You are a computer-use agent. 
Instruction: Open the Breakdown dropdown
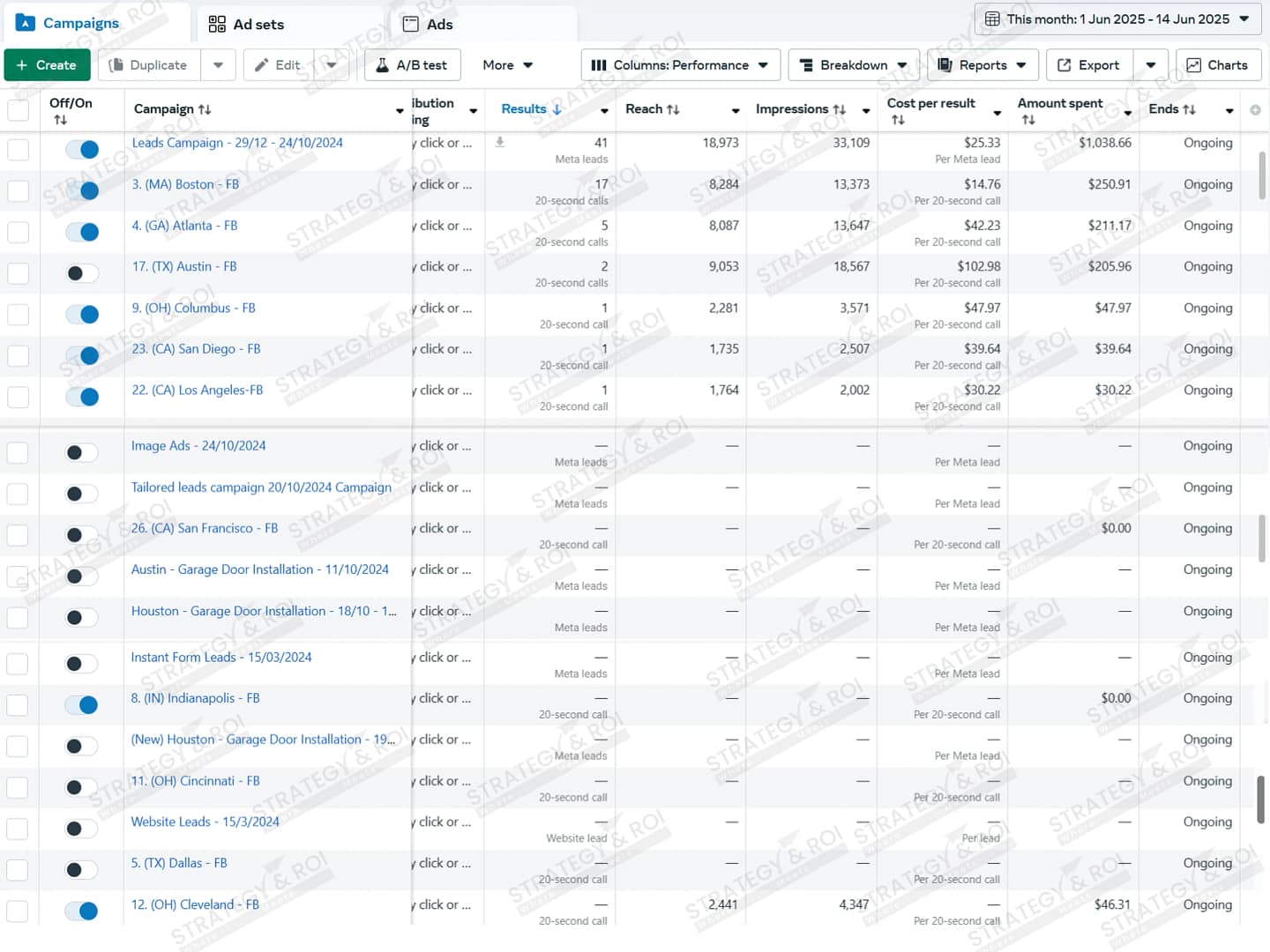(853, 65)
